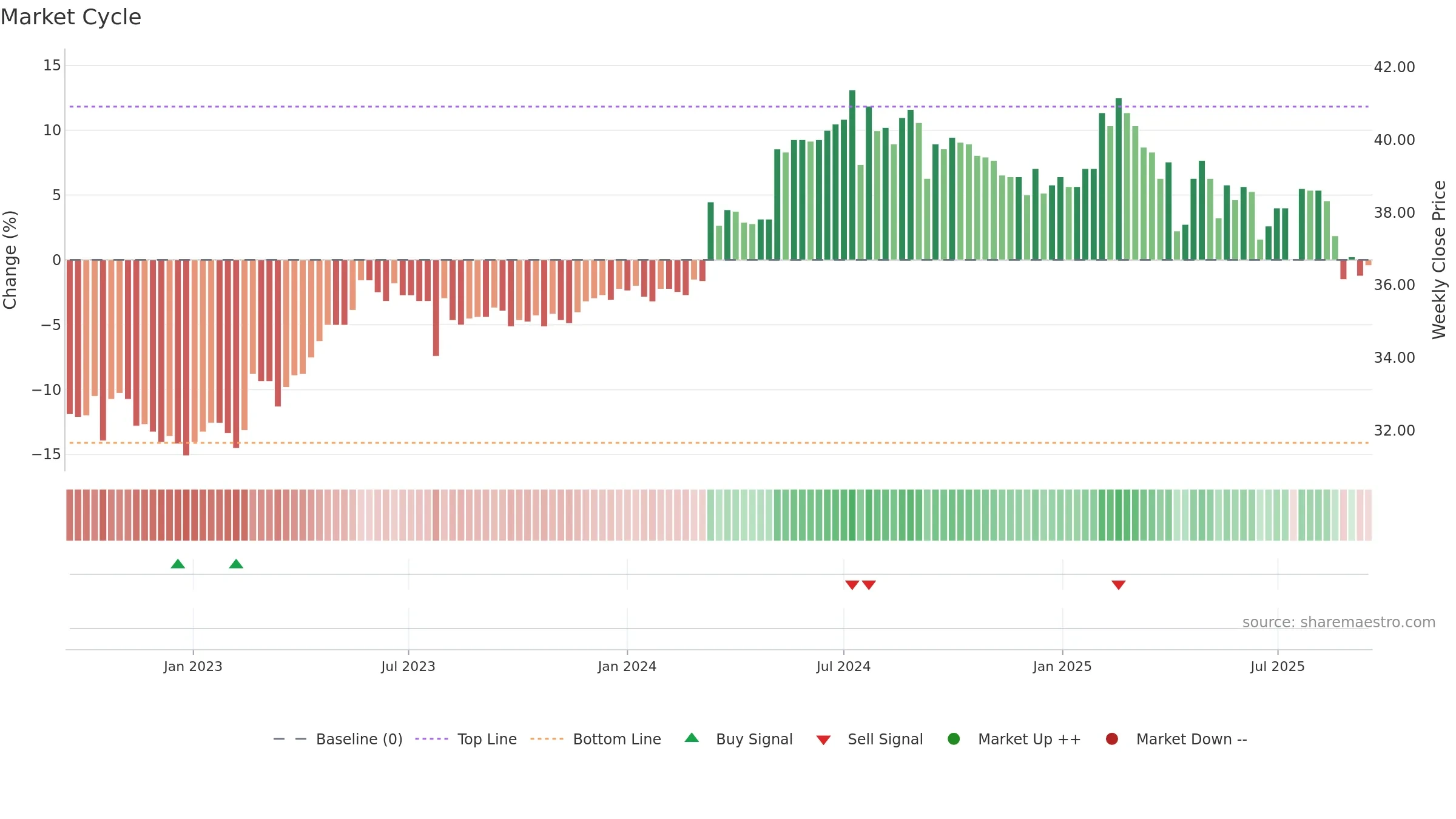Click the dark red Market Down circle in legend
This screenshot has width=1456, height=819.
coord(1112,739)
